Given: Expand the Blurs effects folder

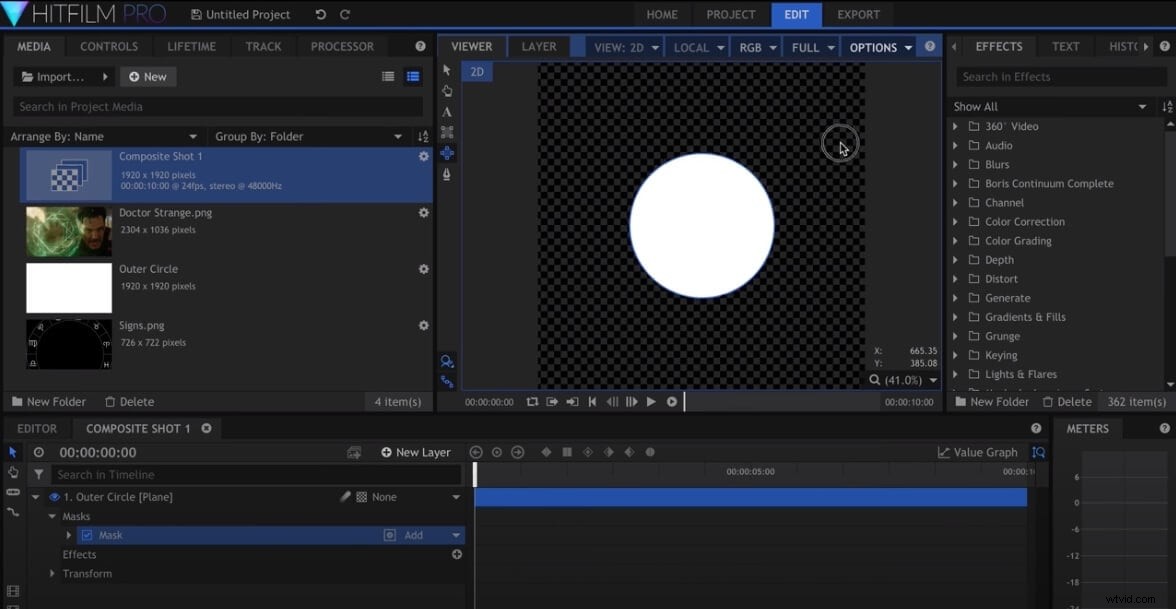Looking at the screenshot, I should [956, 164].
